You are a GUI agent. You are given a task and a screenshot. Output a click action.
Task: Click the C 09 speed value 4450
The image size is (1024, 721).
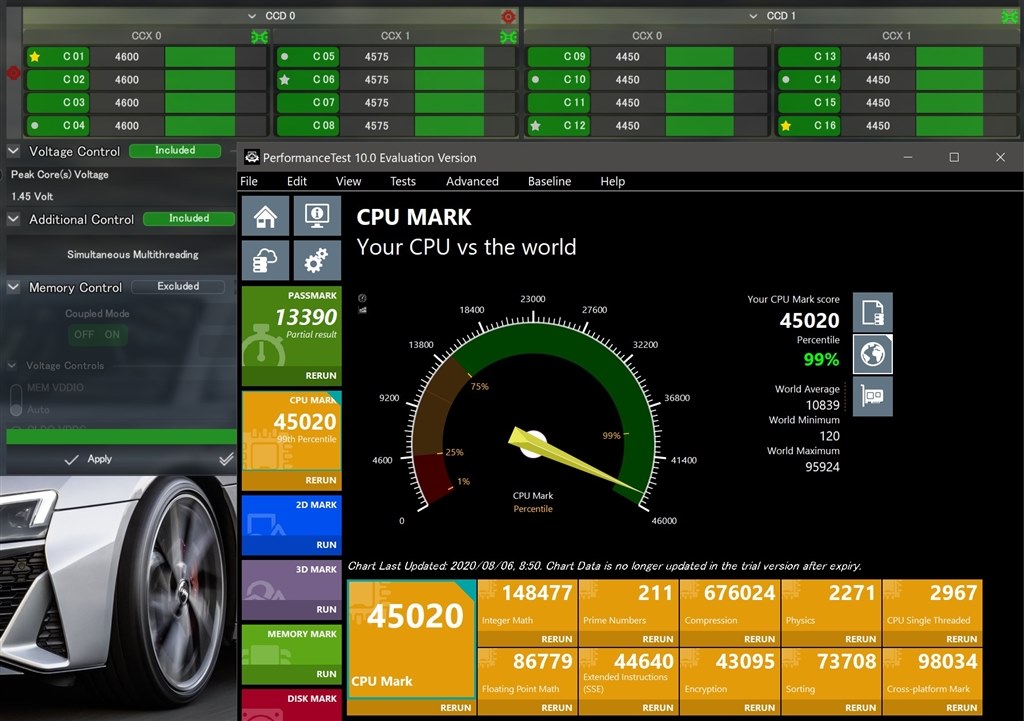point(628,57)
